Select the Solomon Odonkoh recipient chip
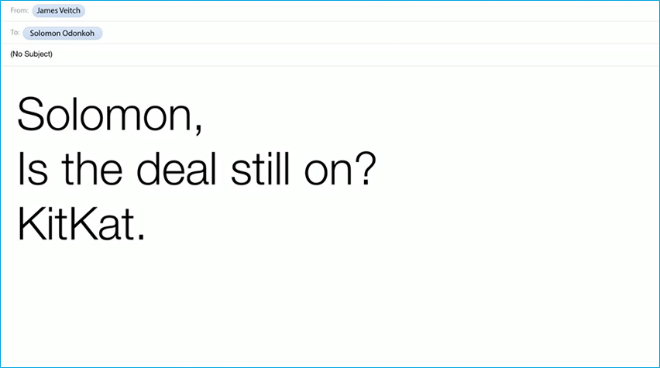Image resolution: width=660 pixels, height=368 pixels. pos(62,33)
